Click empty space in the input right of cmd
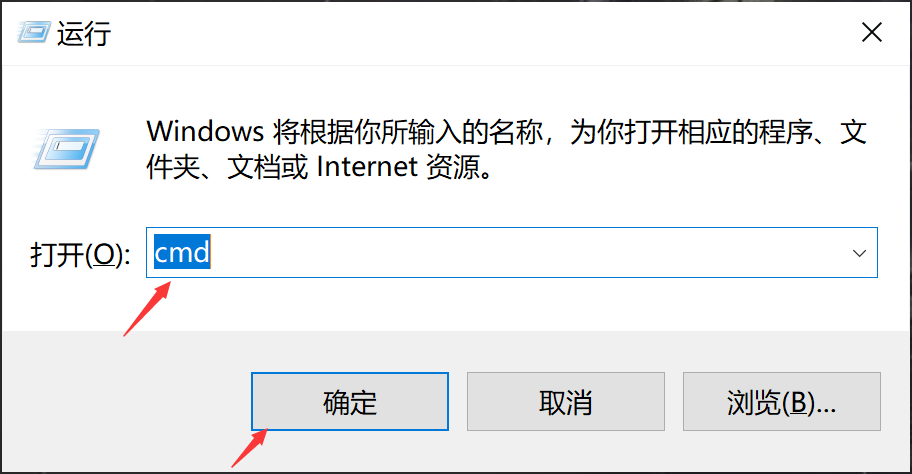The width and height of the screenshot is (912, 474). 523,252
